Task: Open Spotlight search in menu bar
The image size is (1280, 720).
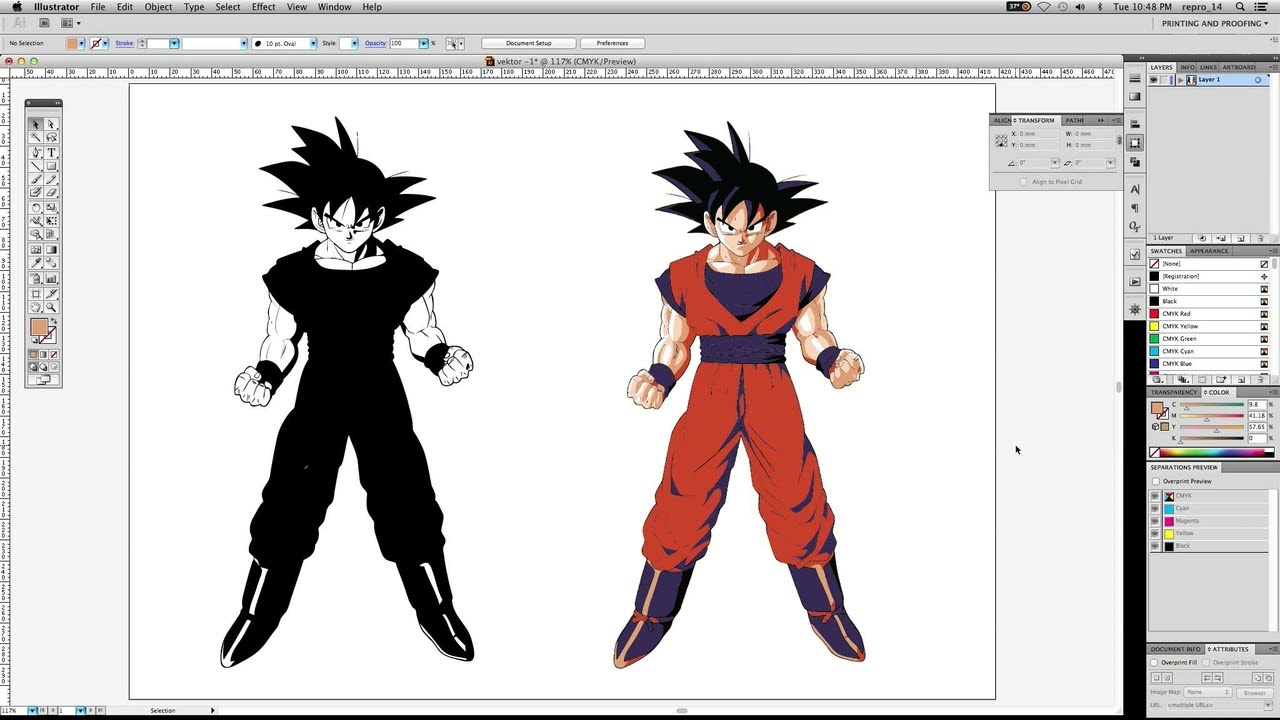Action: [1240, 7]
